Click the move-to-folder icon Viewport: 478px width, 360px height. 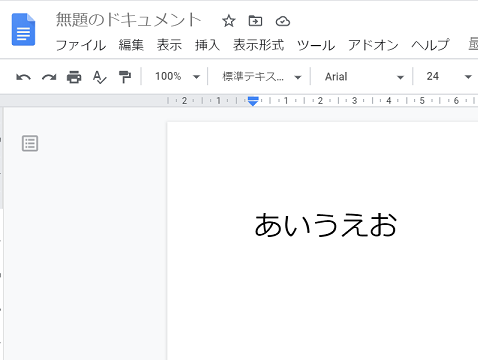pos(255,21)
